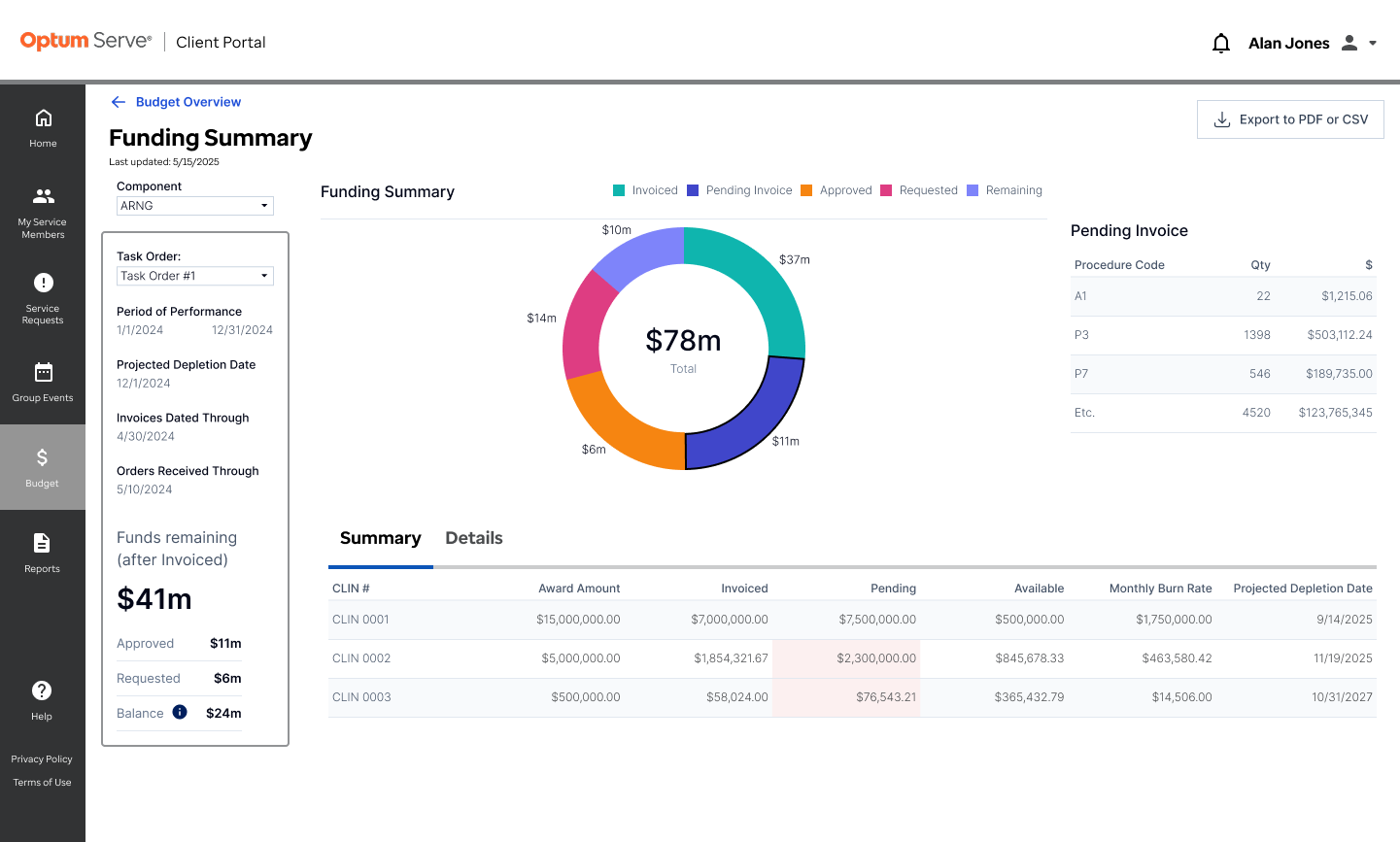Select the Budget dollar icon
The height and width of the screenshot is (842, 1400).
pos(42,457)
